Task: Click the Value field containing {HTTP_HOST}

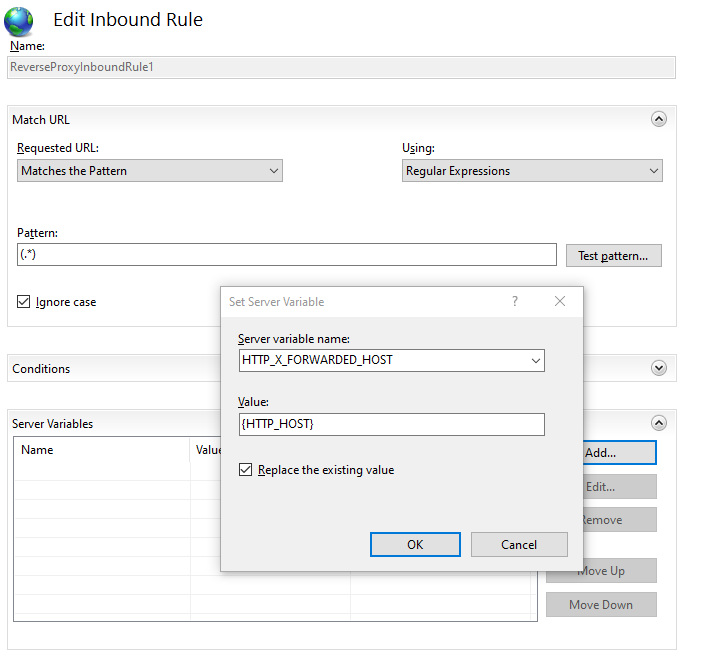Action: coord(392,424)
